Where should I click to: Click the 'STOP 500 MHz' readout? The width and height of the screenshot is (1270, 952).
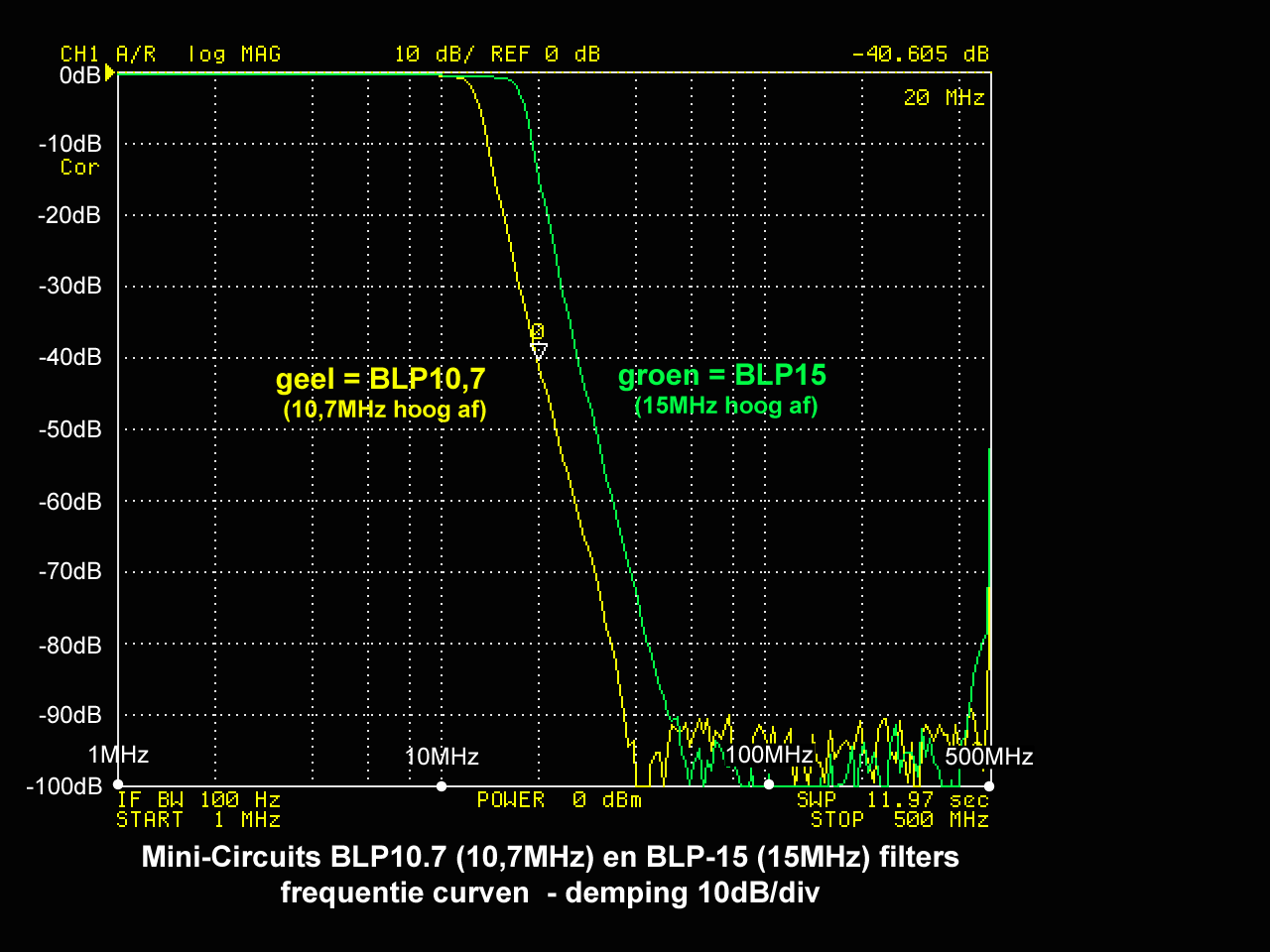900,819
